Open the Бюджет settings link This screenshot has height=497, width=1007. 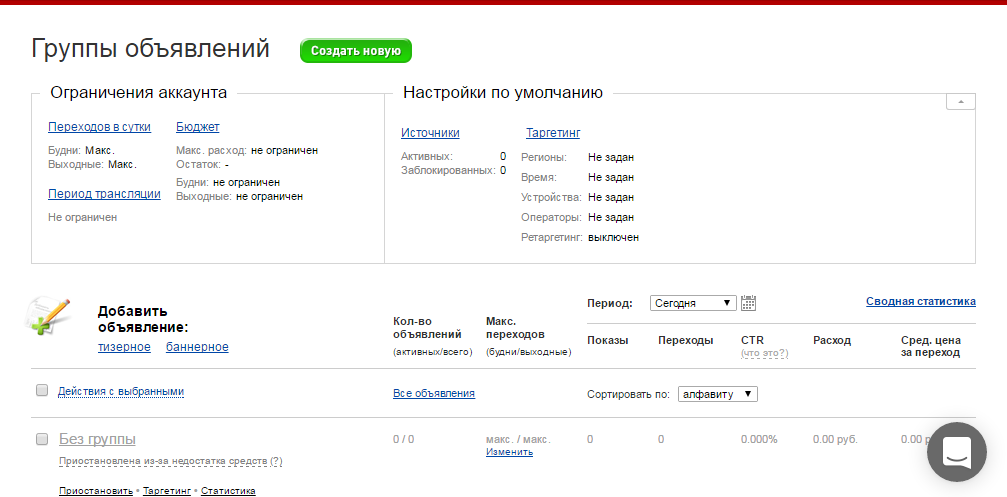[x=198, y=127]
